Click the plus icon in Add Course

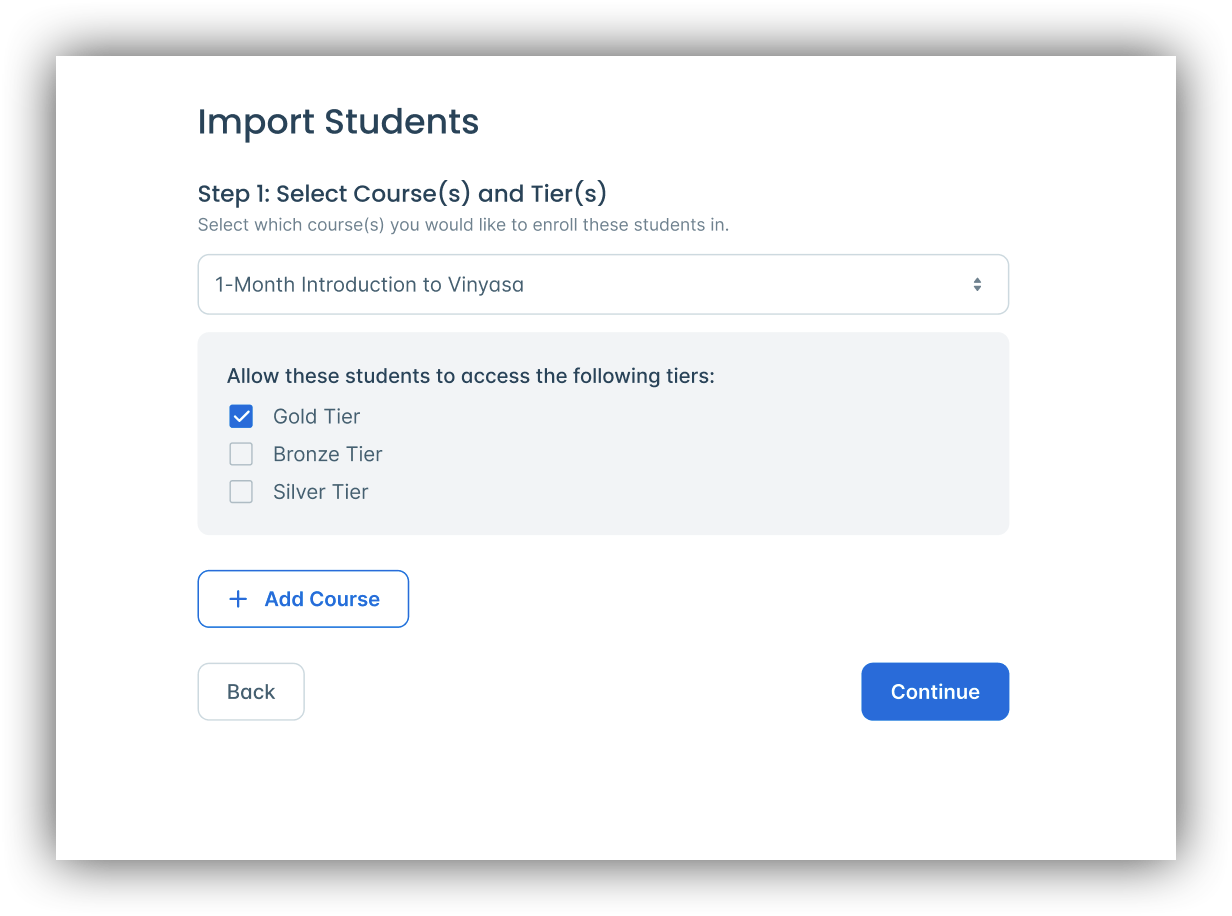pos(237,598)
